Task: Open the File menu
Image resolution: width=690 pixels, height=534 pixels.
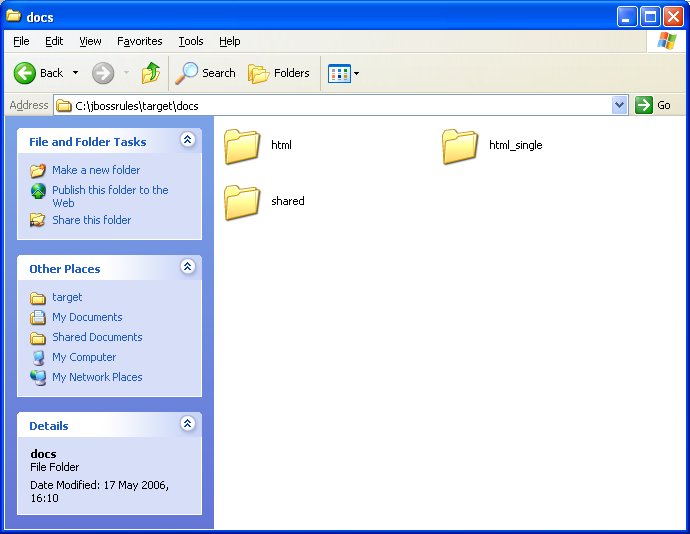Action: tap(21, 41)
